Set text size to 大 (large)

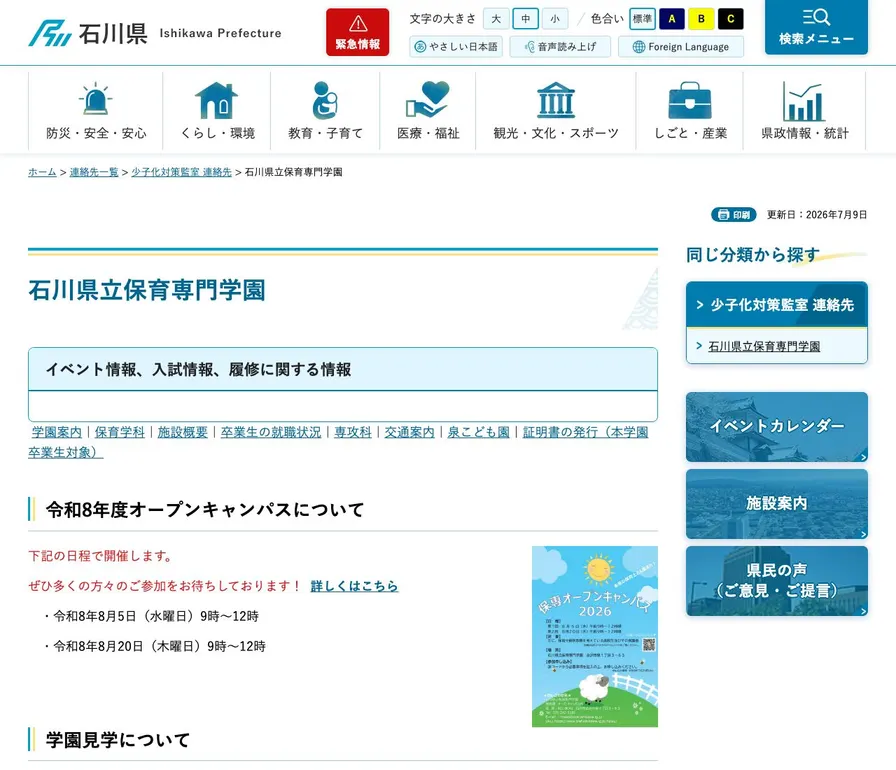coord(496,19)
